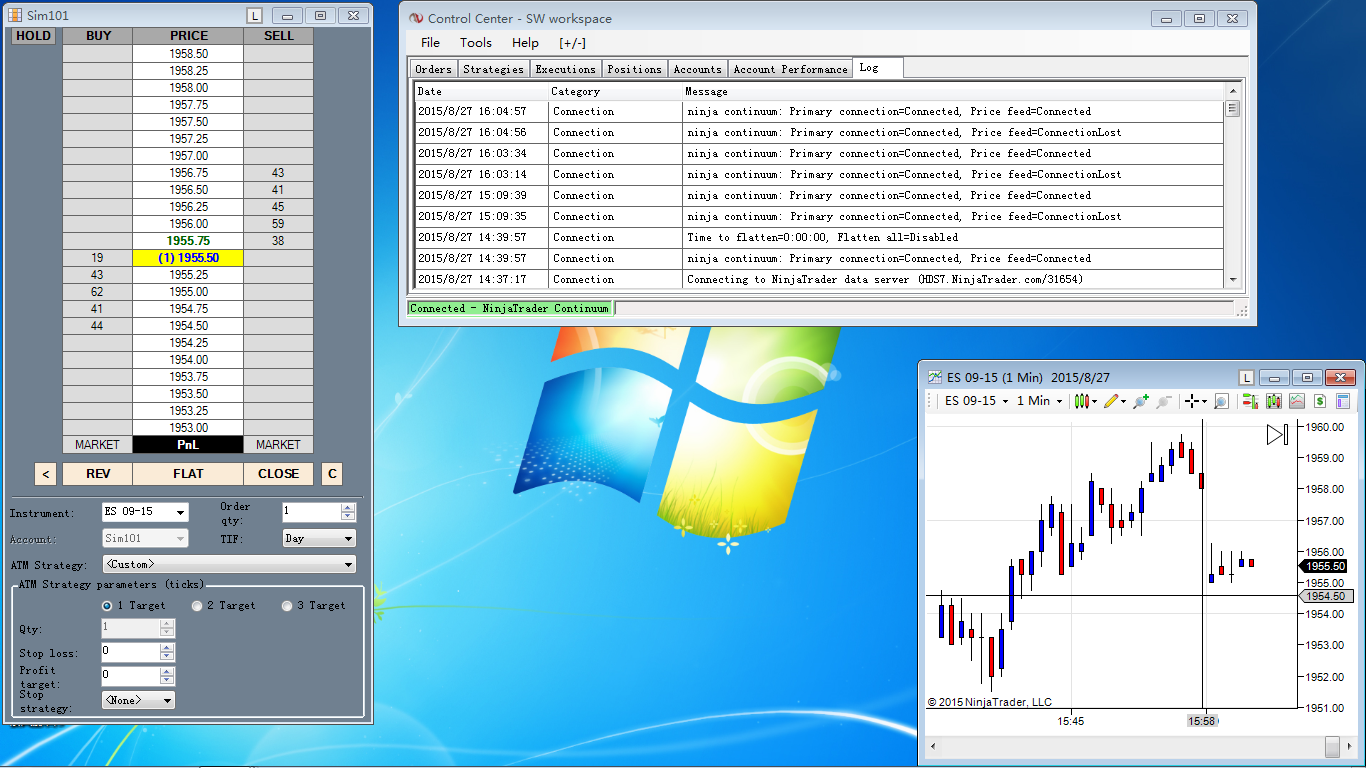
Task: Click the MARKET button under the SELL column
Action: pos(278,445)
